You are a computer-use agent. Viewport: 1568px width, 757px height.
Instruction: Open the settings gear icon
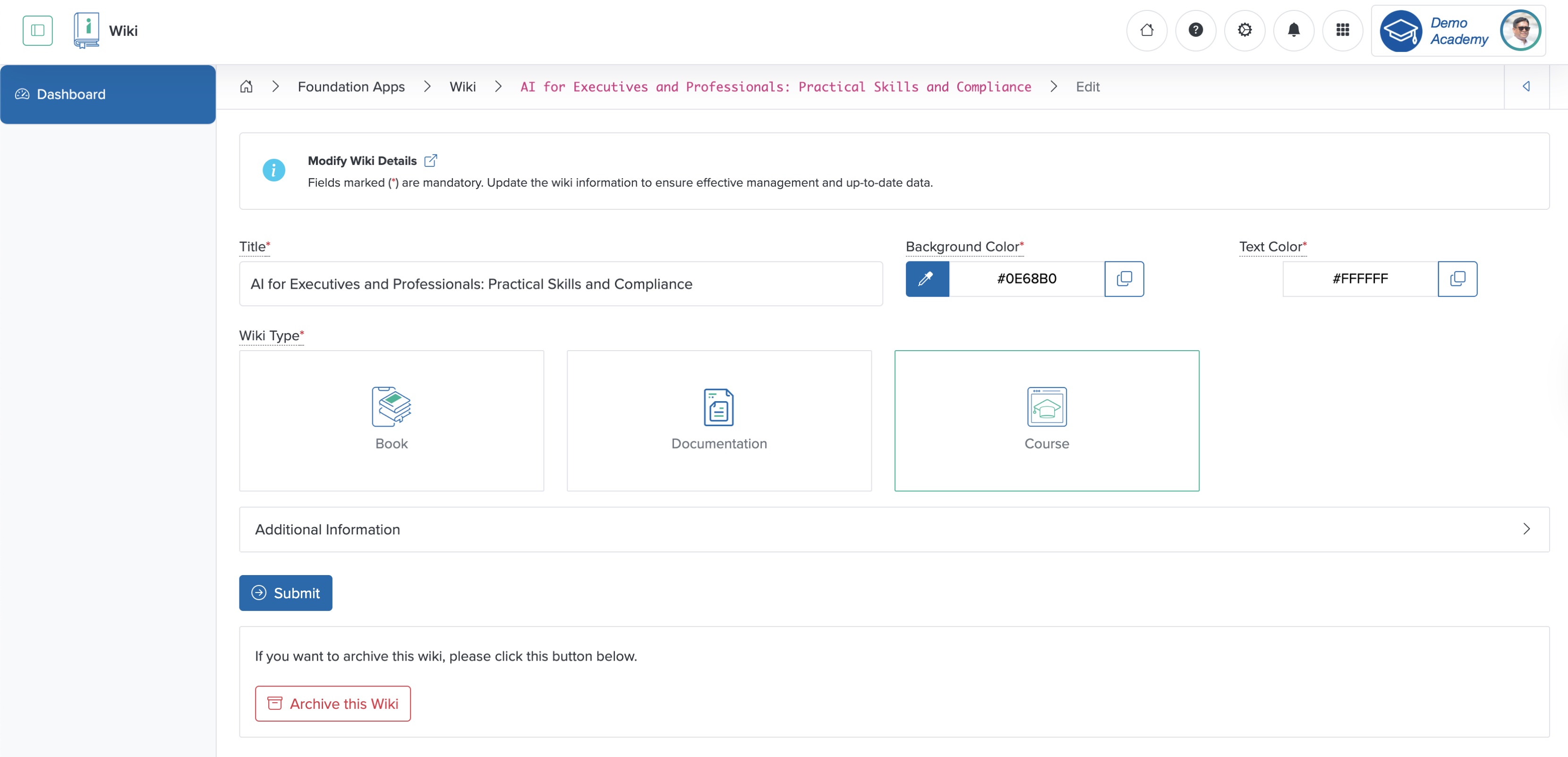(x=1245, y=30)
